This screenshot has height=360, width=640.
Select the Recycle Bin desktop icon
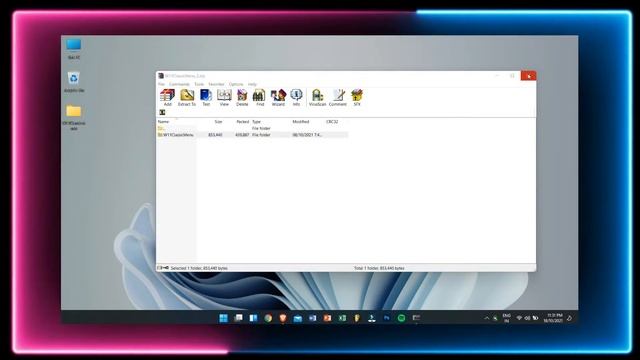74,82
